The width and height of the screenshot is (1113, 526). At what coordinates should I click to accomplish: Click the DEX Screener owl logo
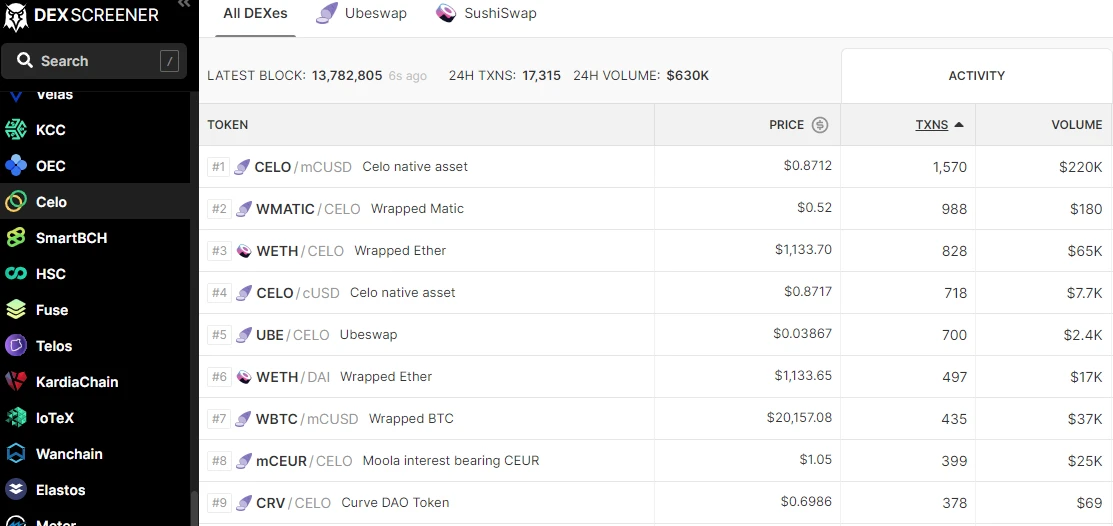click(x=16, y=16)
